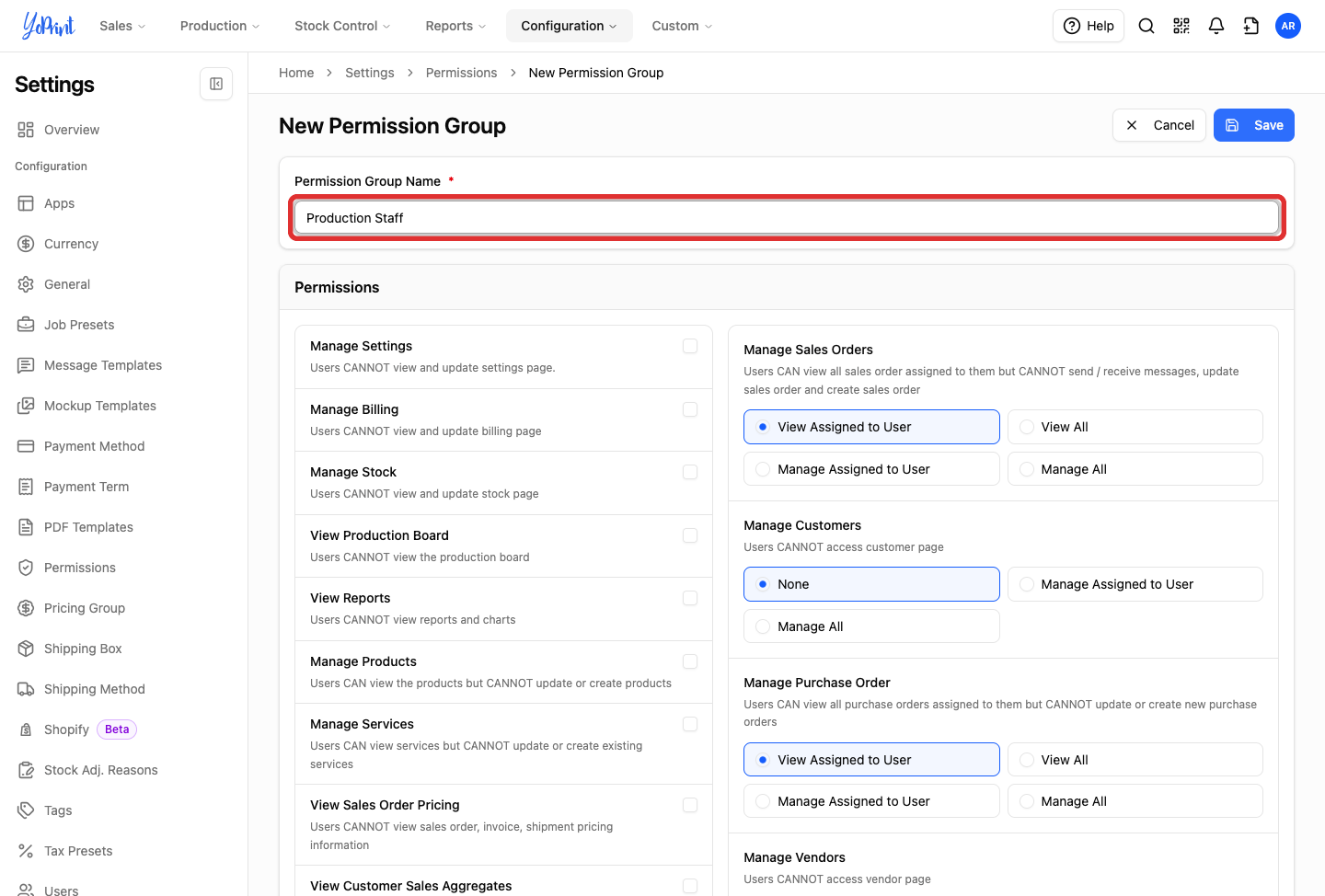Screen dimensions: 1325x896
Task: Click the Stock Adj. Reasons icon
Action: pos(26,770)
